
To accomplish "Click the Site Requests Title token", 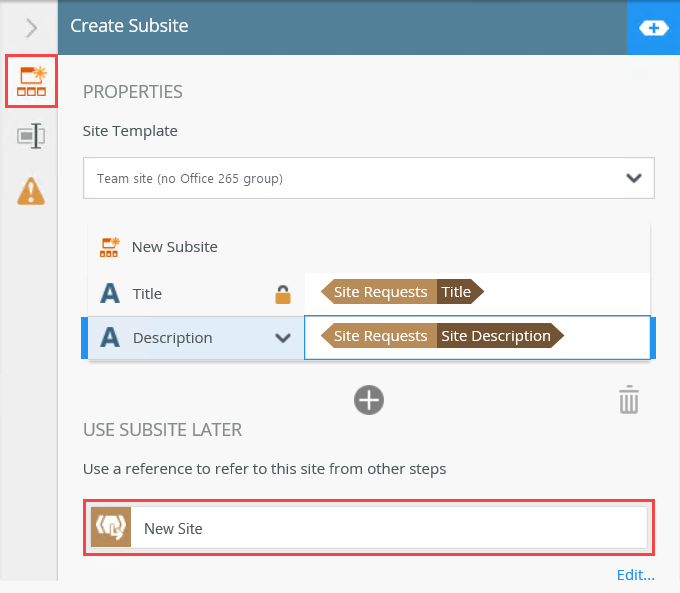I will click(x=402, y=292).
